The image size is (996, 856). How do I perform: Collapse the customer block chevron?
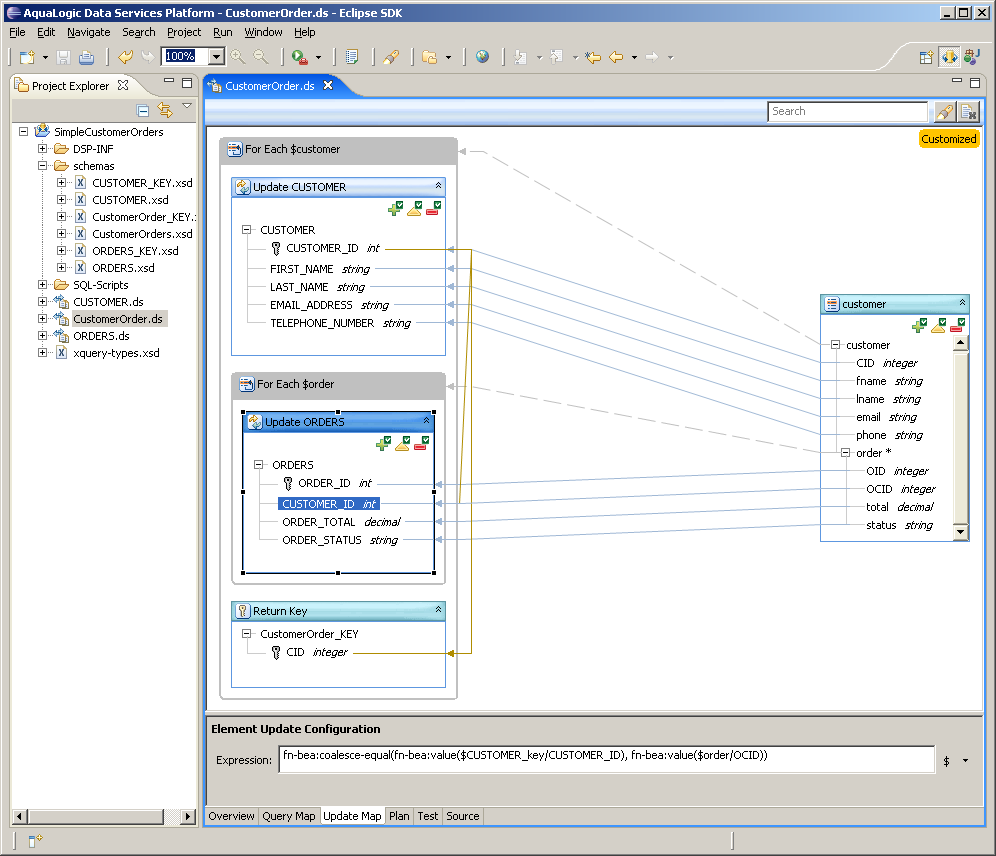tap(962, 302)
